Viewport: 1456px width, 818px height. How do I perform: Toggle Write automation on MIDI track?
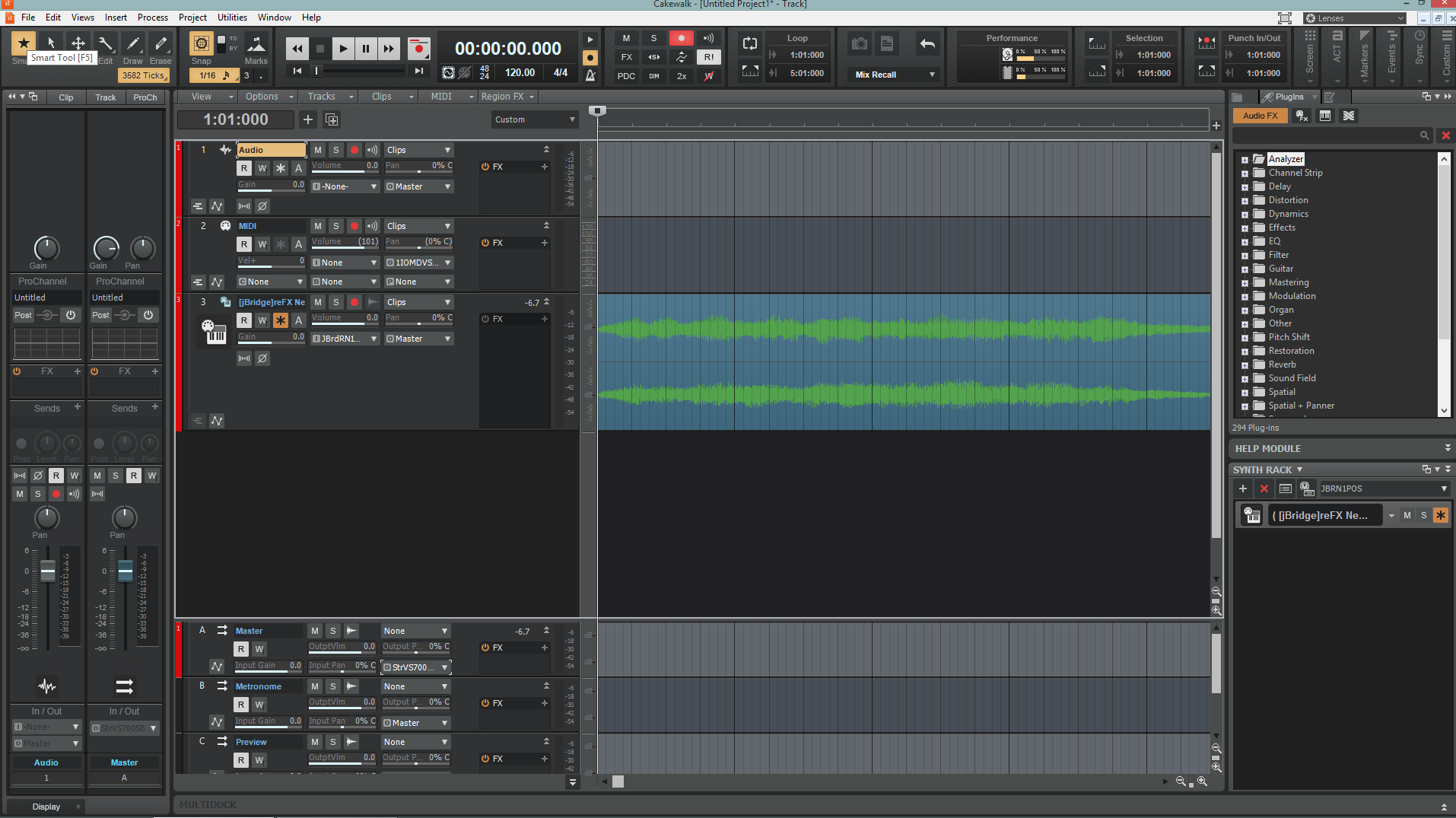[x=262, y=244]
